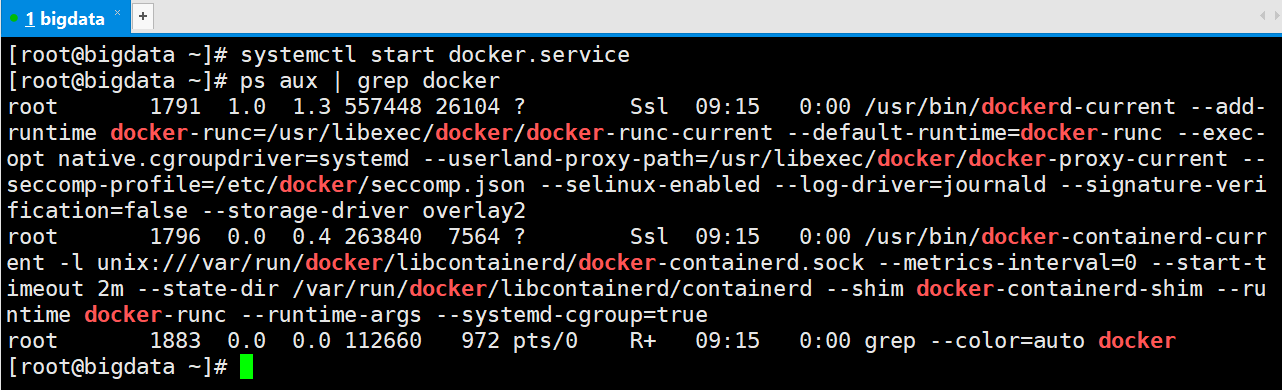Click the 'ps aux | grep docker' command
The height and width of the screenshot is (390, 1282).
click(370, 81)
